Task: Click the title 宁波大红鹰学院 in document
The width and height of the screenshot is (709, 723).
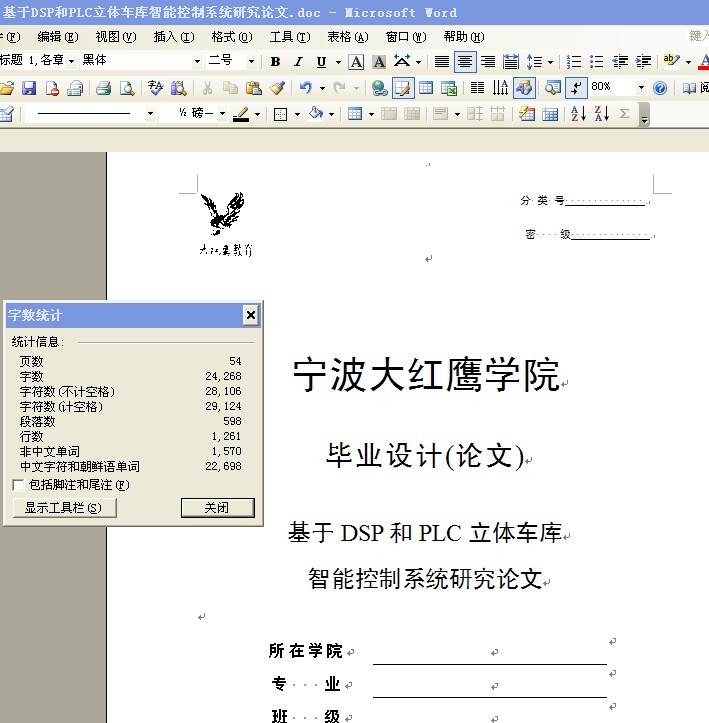Action: [x=426, y=375]
